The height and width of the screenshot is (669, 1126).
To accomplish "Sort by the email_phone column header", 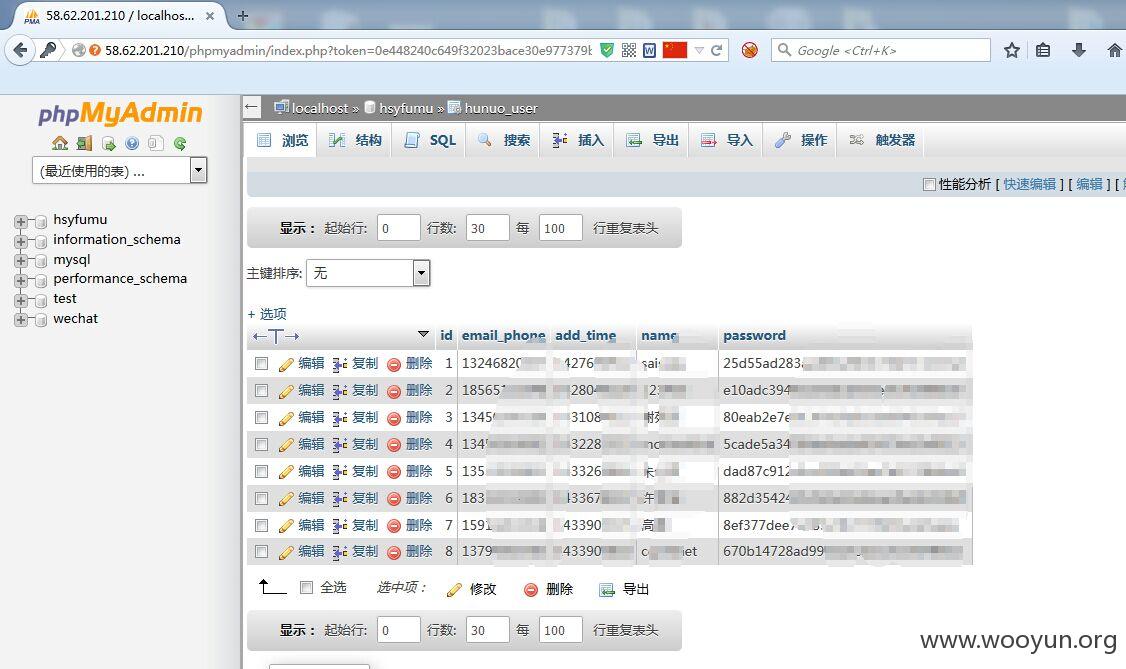I will click(503, 335).
